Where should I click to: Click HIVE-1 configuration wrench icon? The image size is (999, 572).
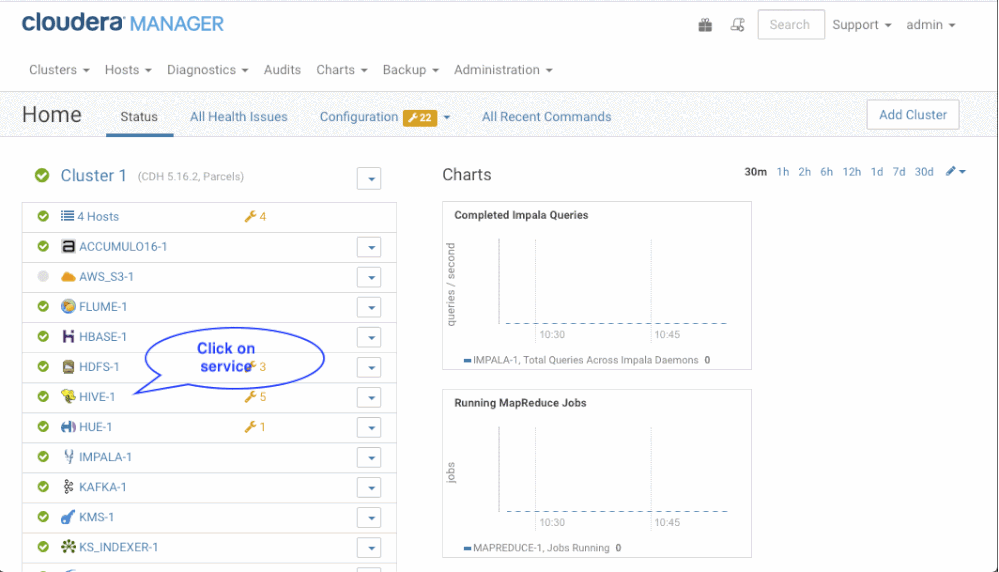(x=250, y=397)
